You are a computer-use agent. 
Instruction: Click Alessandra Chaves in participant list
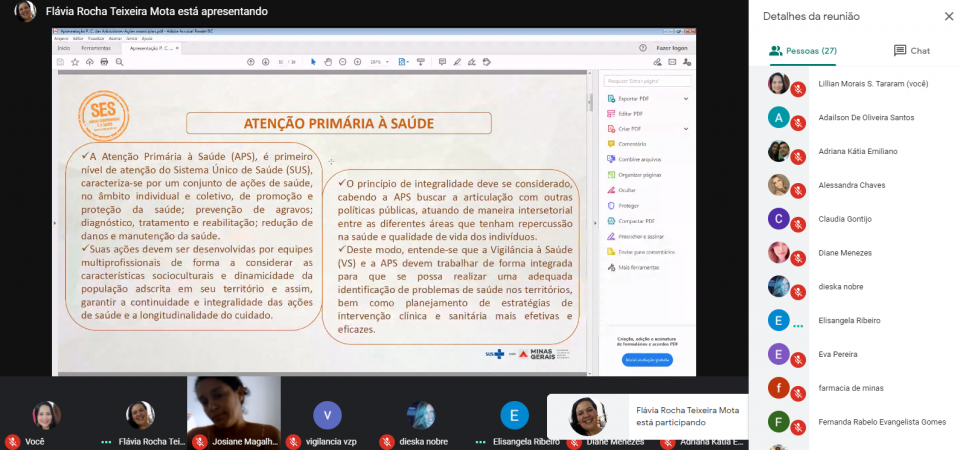tap(854, 185)
